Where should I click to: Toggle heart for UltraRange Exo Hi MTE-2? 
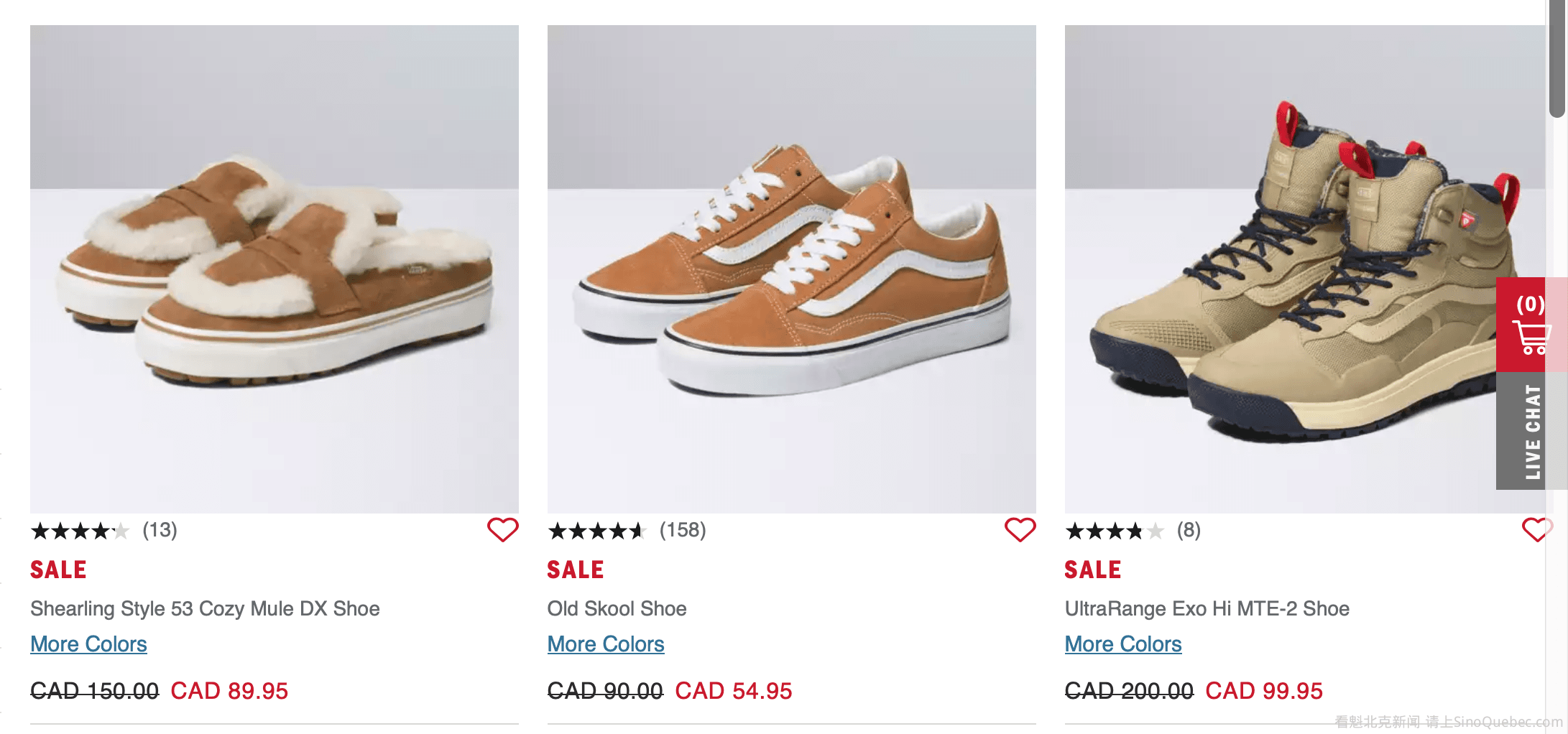[x=1536, y=530]
